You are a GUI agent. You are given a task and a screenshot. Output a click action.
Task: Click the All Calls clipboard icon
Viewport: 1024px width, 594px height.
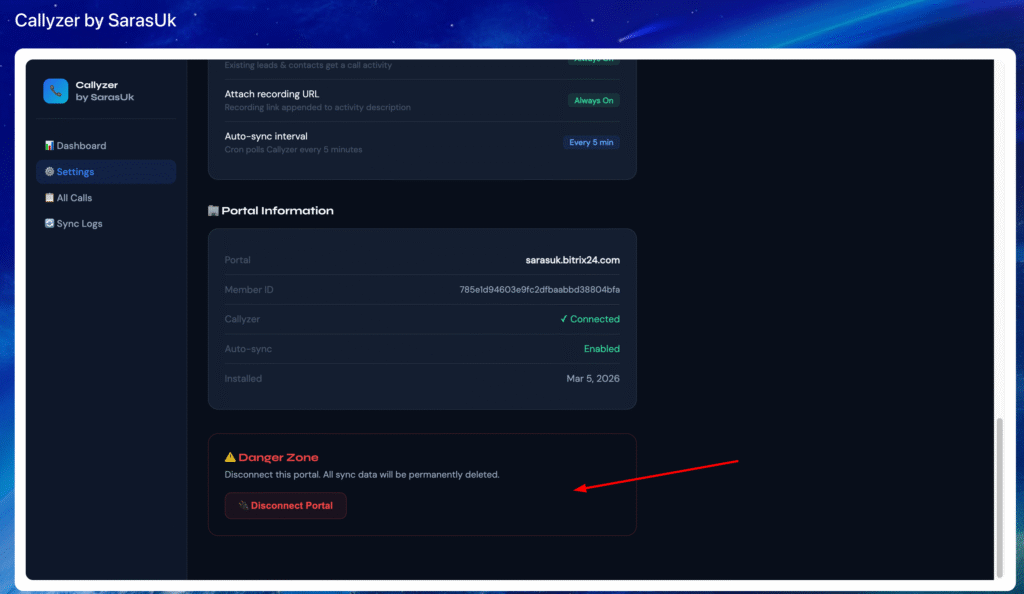(x=49, y=198)
